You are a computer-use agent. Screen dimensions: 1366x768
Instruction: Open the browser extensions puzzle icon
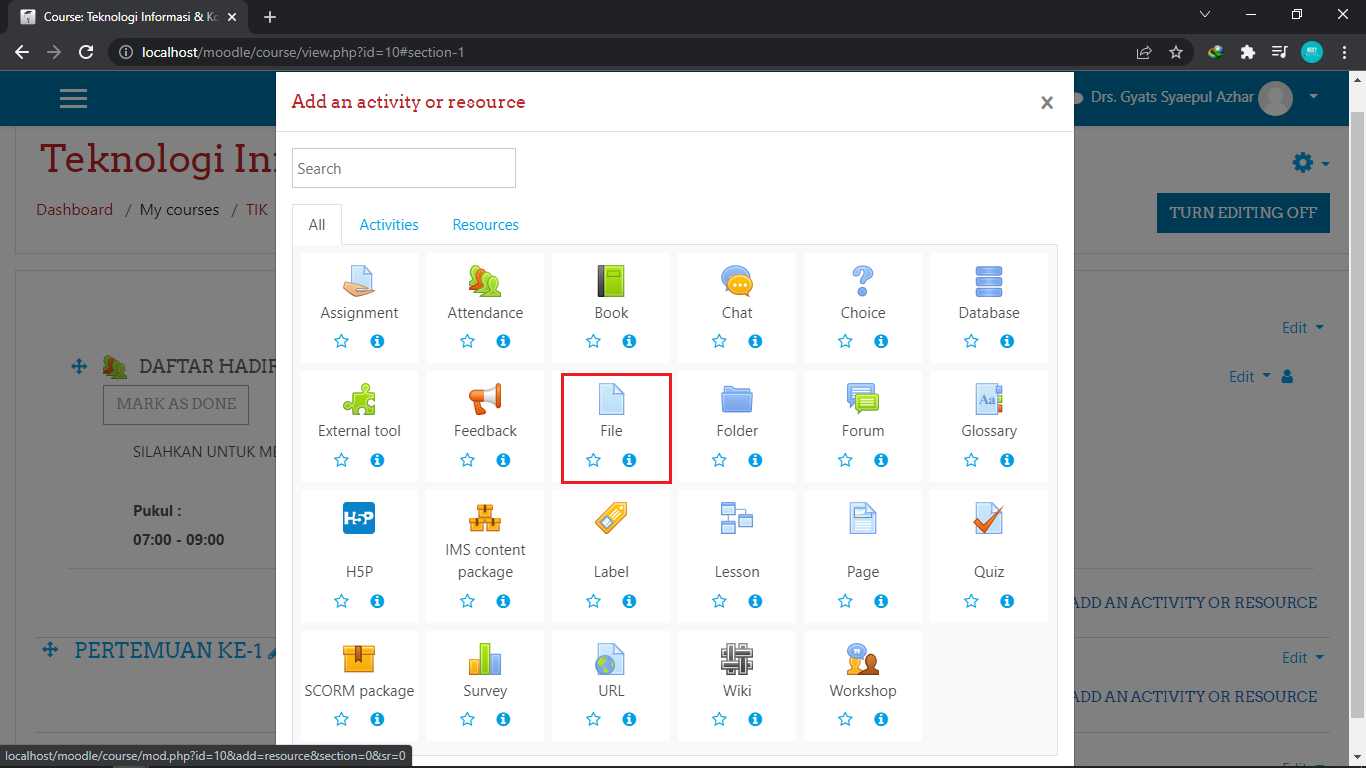1247,52
